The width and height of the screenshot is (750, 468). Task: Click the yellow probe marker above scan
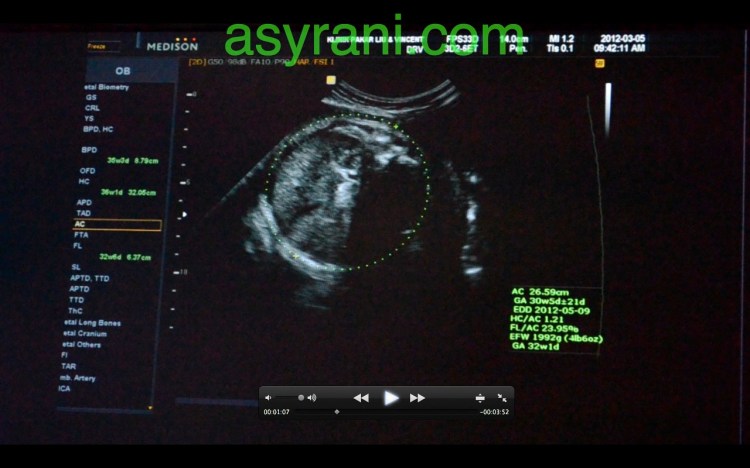click(330, 79)
